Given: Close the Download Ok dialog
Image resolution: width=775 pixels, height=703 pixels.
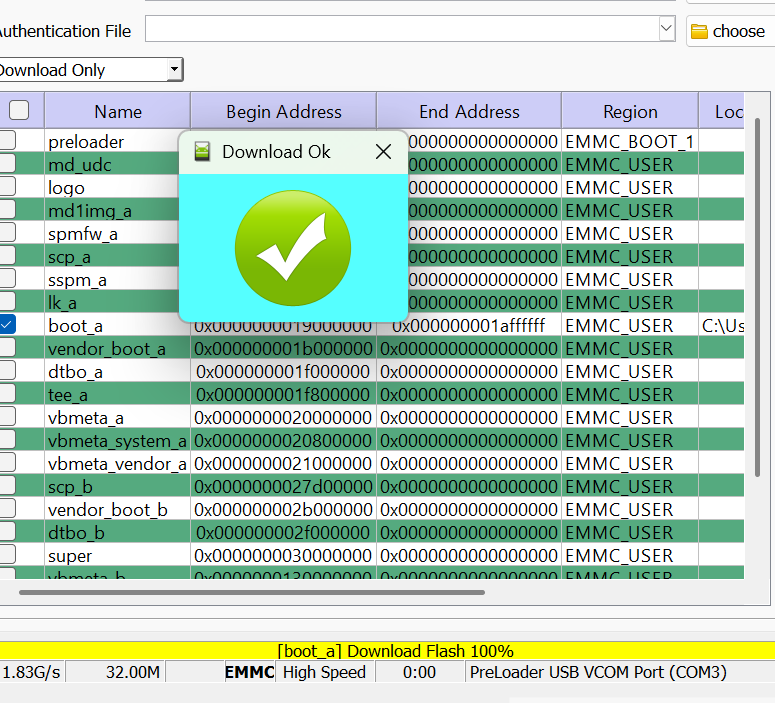Looking at the screenshot, I should [x=383, y=152].
